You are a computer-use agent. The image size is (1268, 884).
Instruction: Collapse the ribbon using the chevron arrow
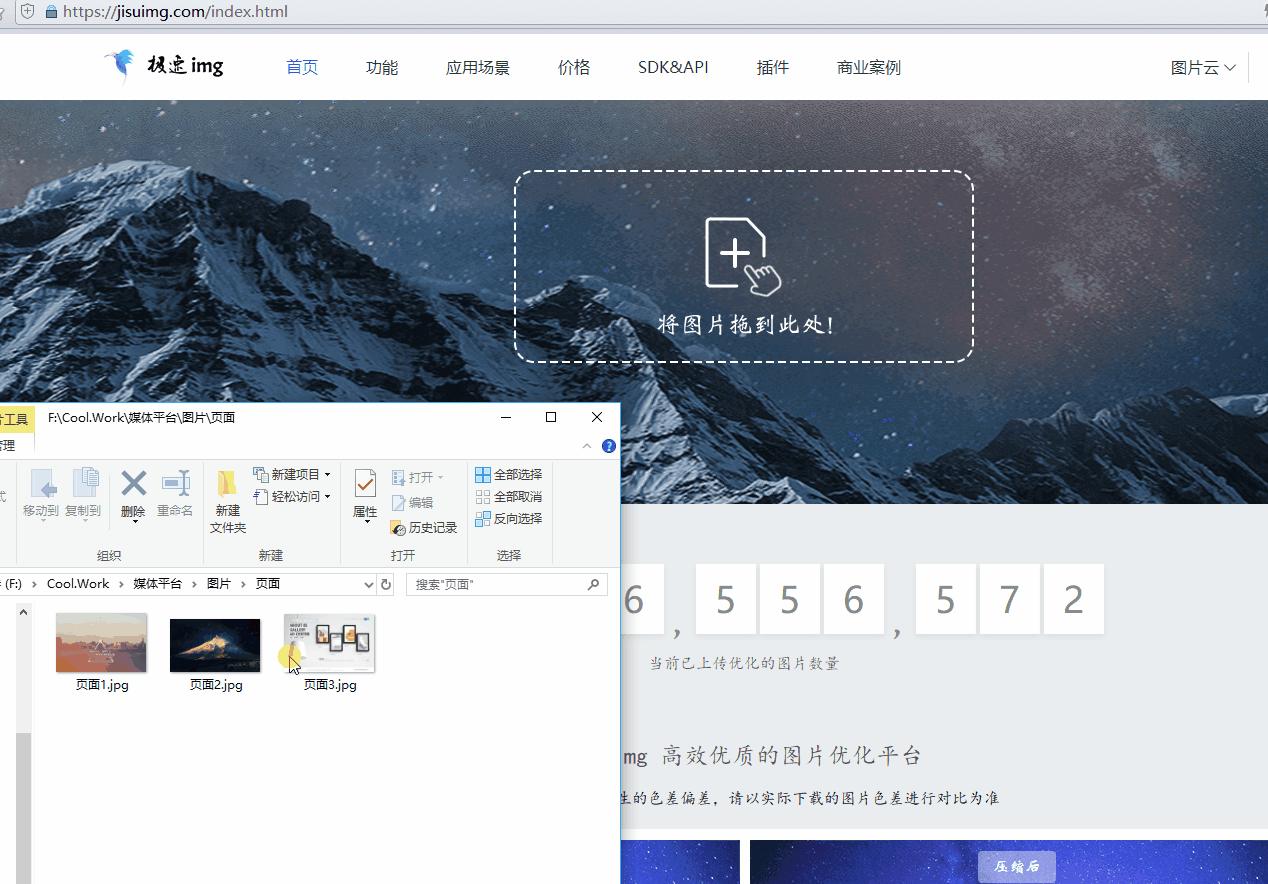click(x=587, y=446)
